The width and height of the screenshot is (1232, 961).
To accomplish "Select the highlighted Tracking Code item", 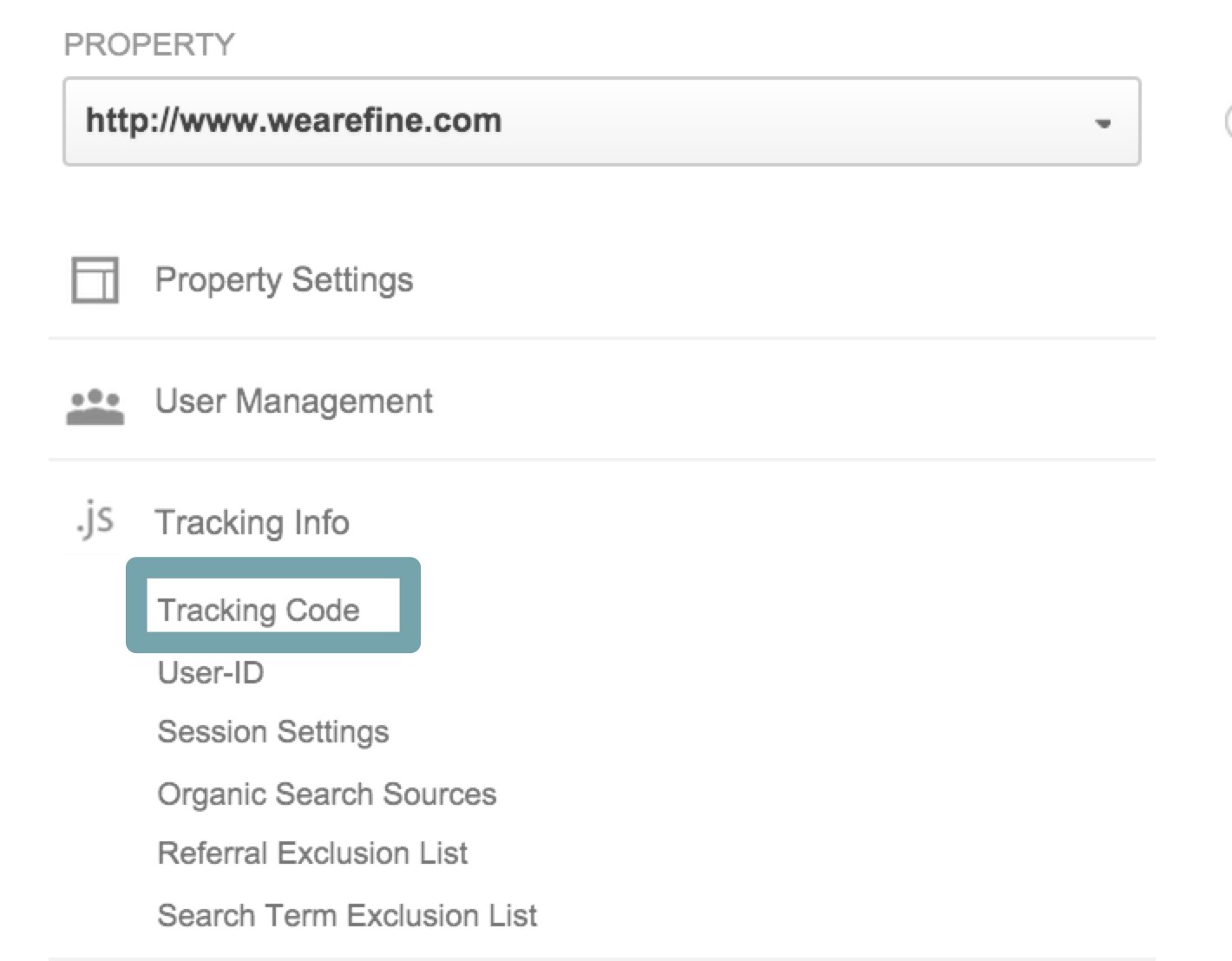I will pos(259,610).
